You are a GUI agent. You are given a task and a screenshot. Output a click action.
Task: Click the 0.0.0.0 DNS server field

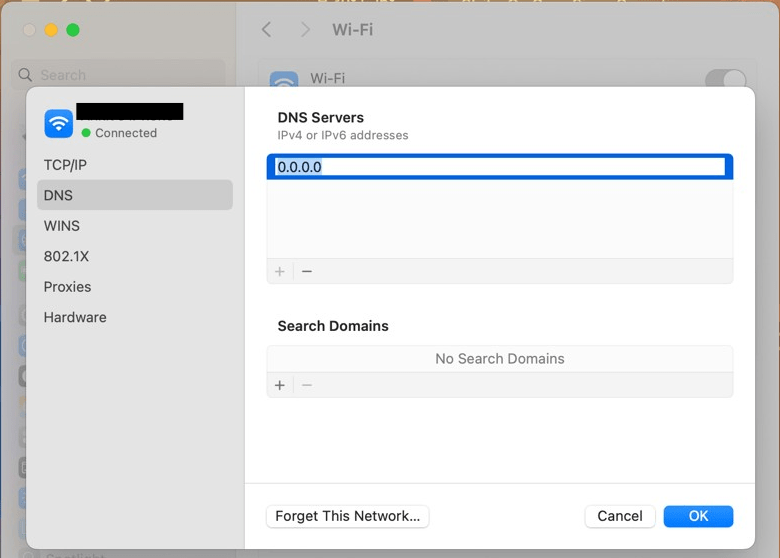click(500, 167)
